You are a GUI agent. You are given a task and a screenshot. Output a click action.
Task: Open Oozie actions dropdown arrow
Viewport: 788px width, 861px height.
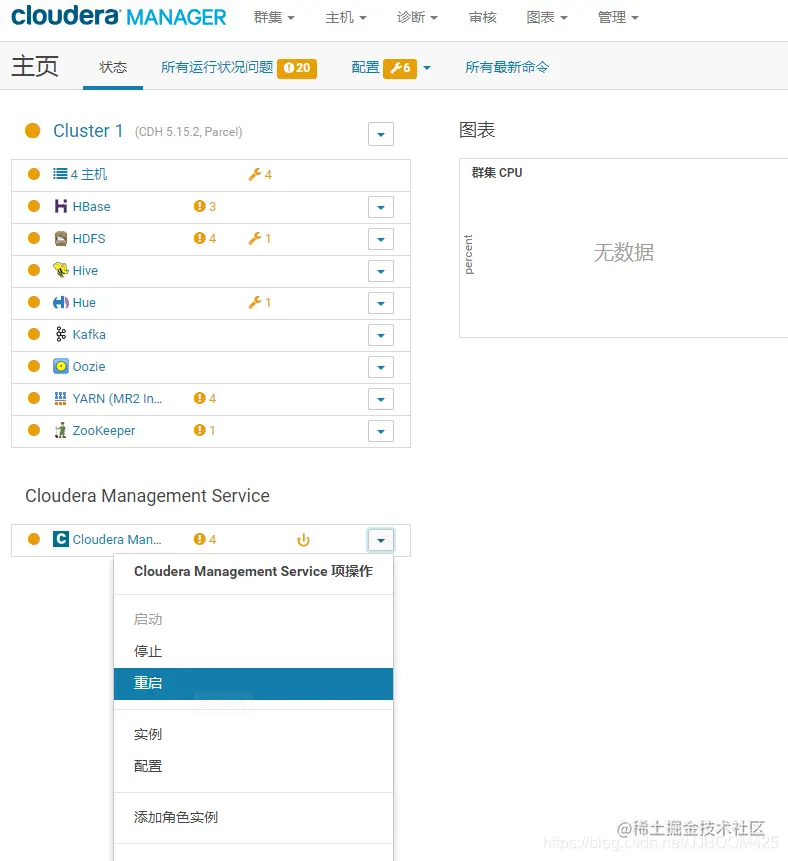pos(381,367)
